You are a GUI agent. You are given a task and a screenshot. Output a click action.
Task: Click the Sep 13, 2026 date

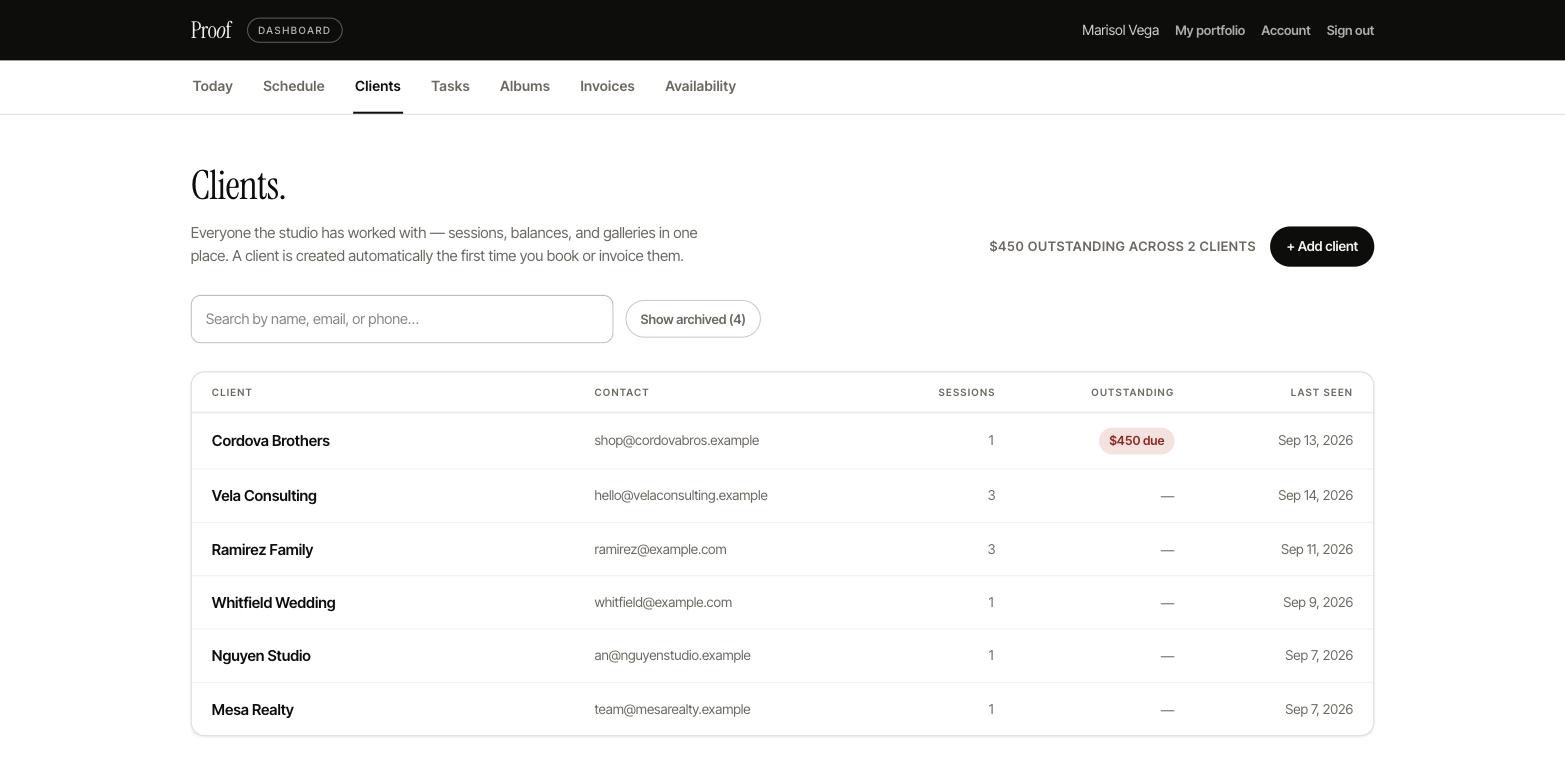click(x=1315, y=441)
